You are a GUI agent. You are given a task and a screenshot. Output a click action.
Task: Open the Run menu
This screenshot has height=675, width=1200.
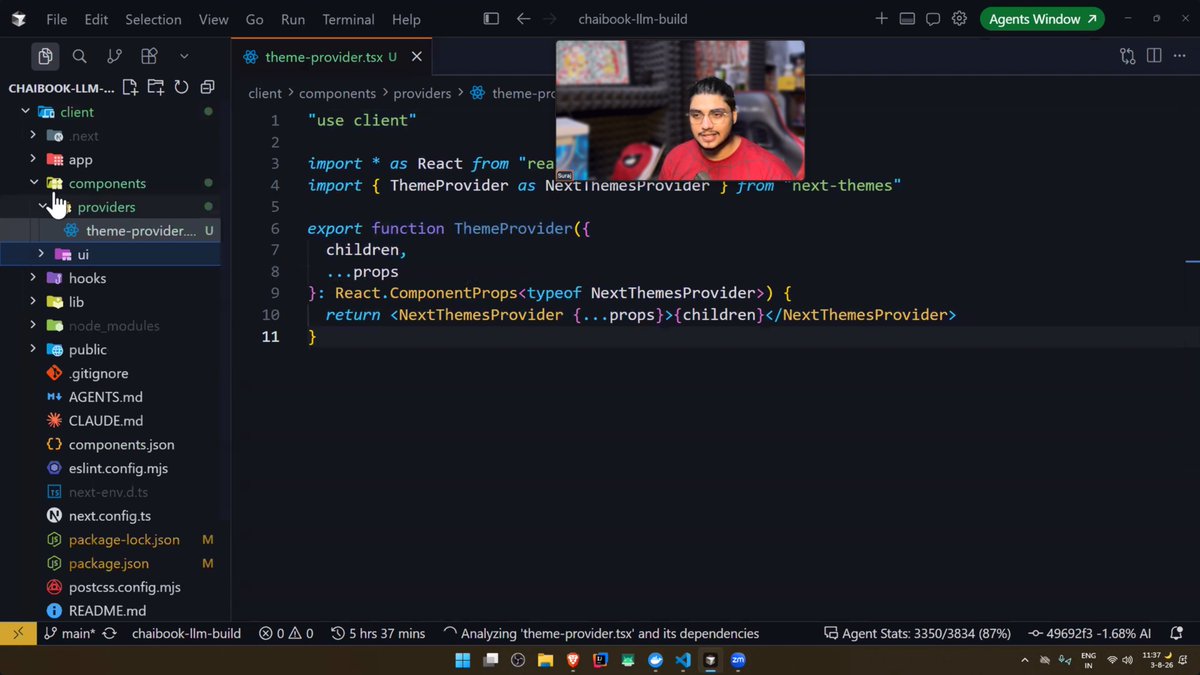point(293,19)
